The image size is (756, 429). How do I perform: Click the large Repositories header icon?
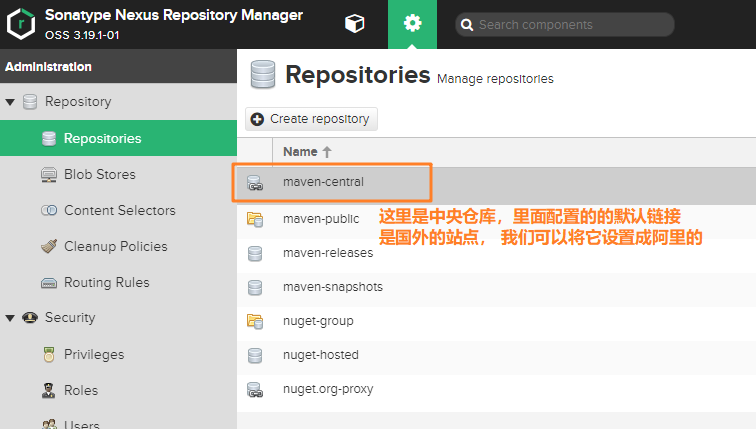263,75
